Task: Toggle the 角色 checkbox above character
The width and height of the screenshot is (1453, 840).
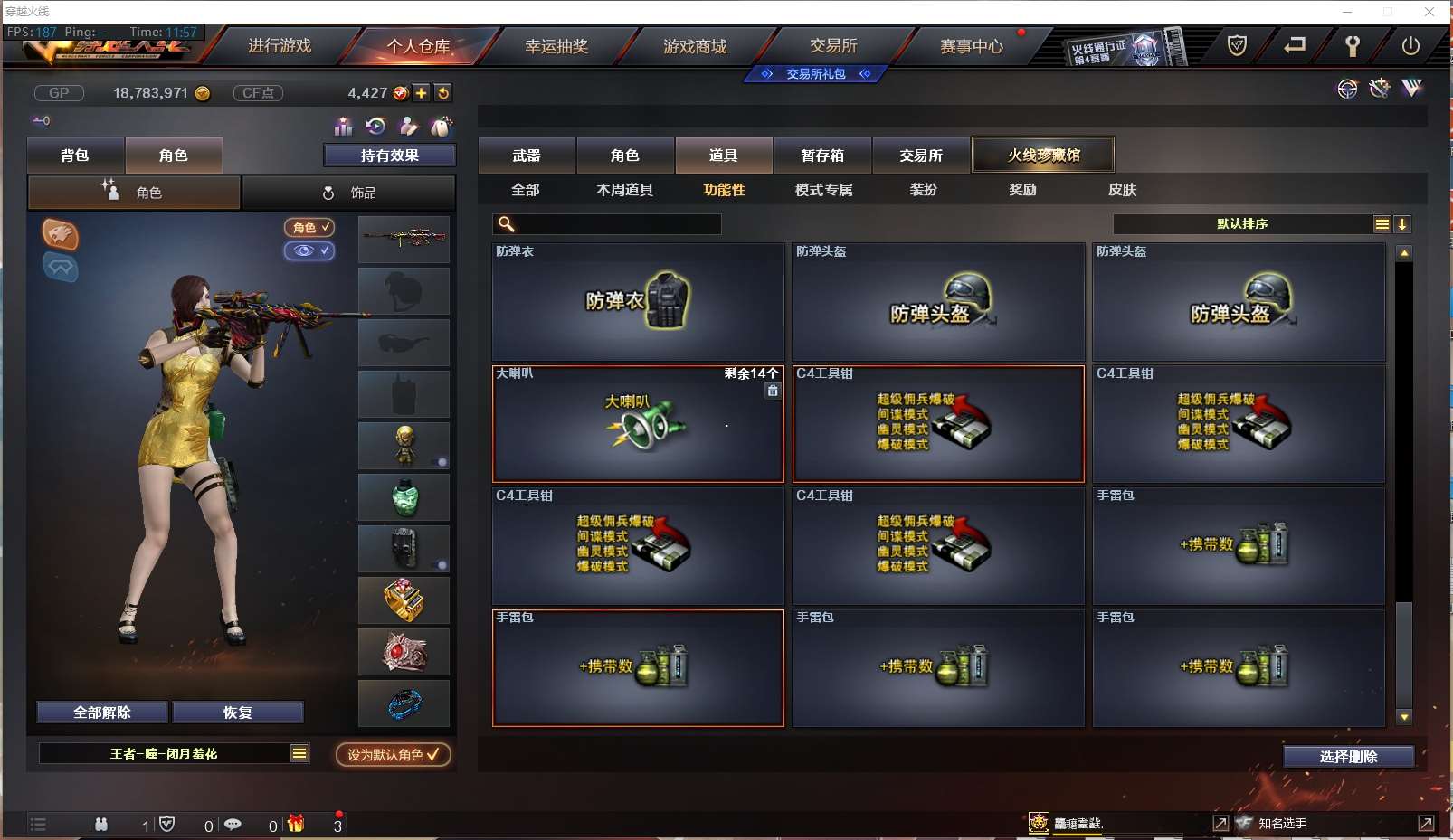Action: [x=309, y=228]
